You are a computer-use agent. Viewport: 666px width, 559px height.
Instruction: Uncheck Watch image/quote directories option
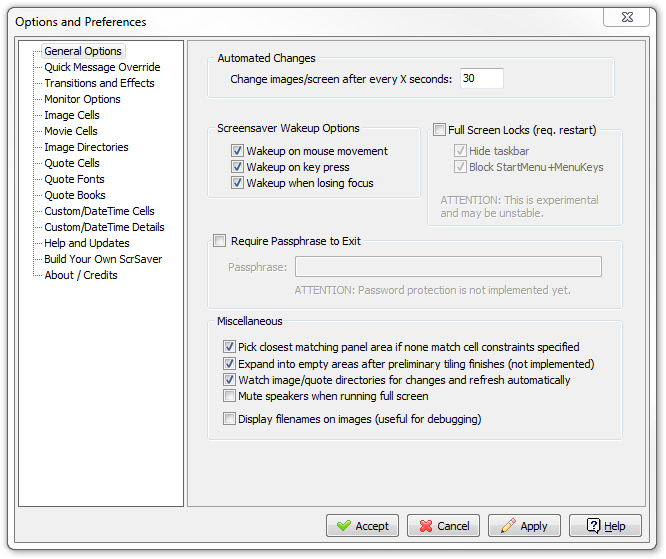click(229, 379)
